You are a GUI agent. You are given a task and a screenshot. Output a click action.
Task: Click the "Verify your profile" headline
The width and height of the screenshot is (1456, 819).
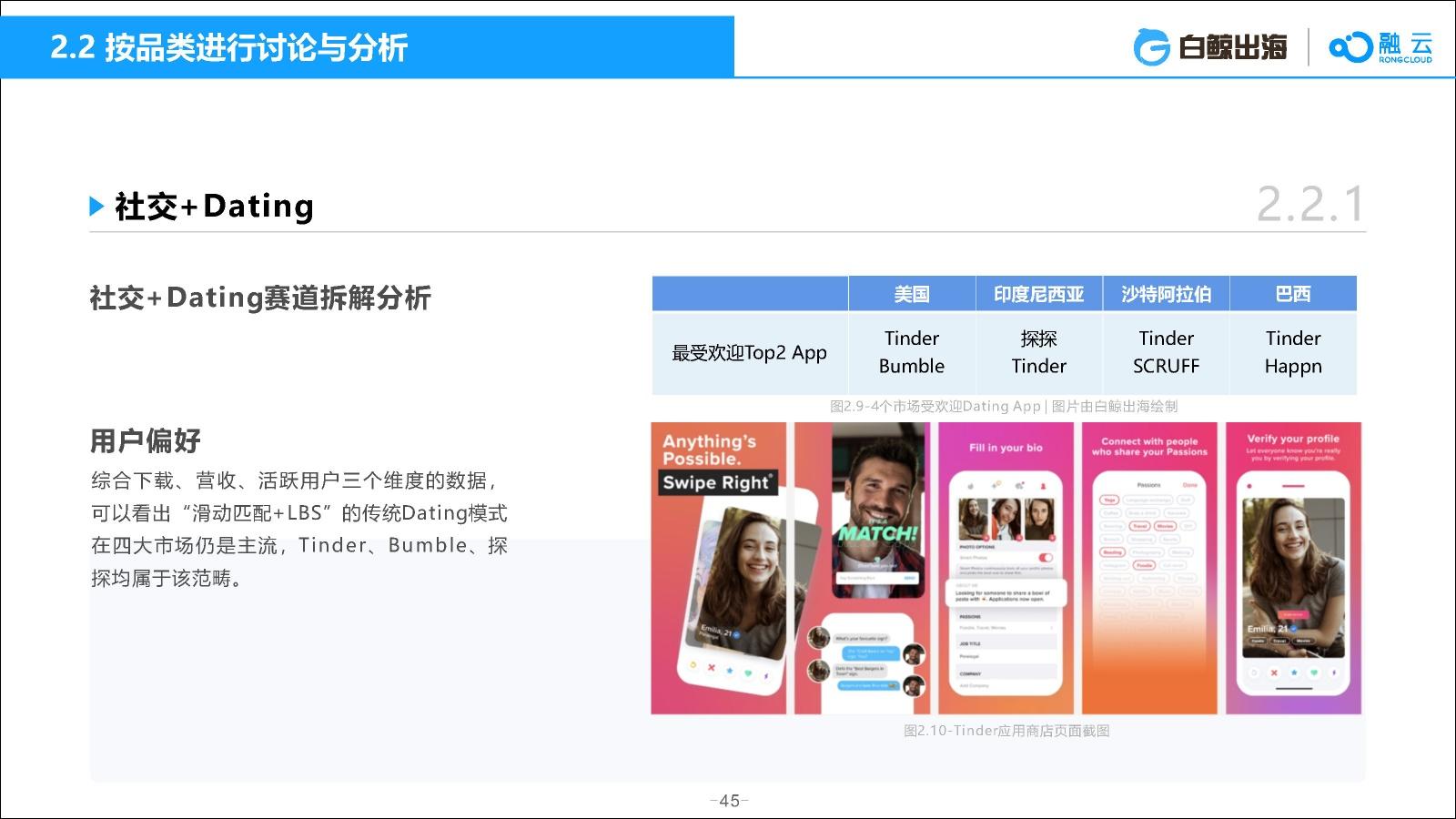coord(1293,438)
